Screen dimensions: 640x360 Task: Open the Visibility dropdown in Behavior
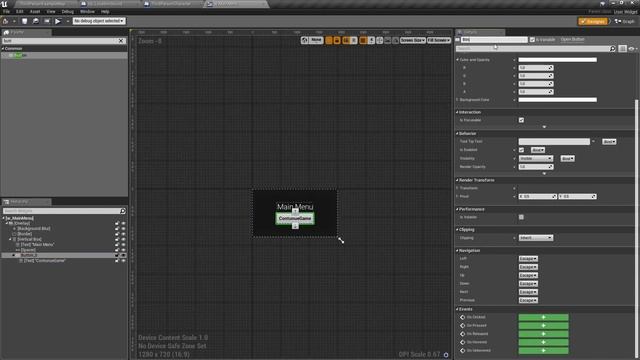[x=536, y=158]
